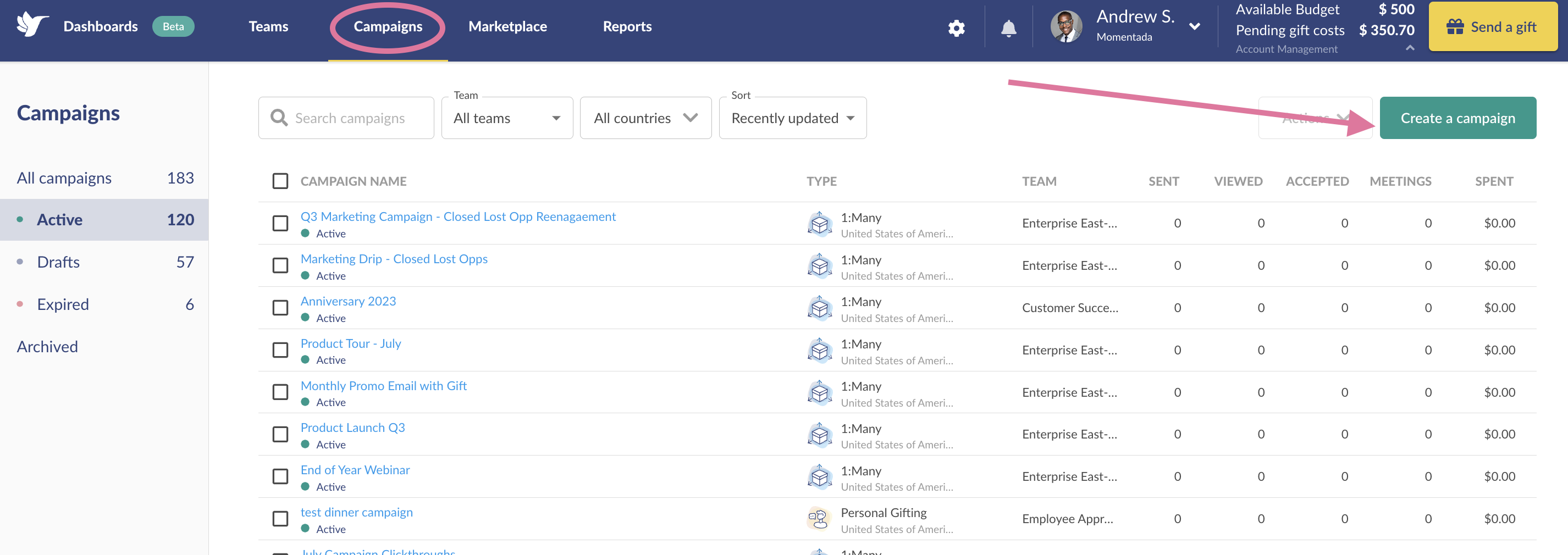Click Employee Appr... team cell
This screenshot has height=555, width=1568.
pos(1067,519)
